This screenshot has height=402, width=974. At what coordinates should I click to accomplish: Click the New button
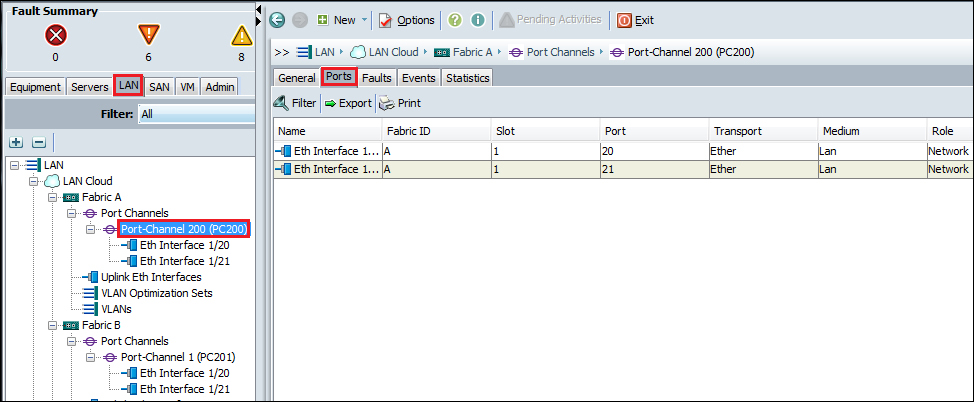point(337,20)
